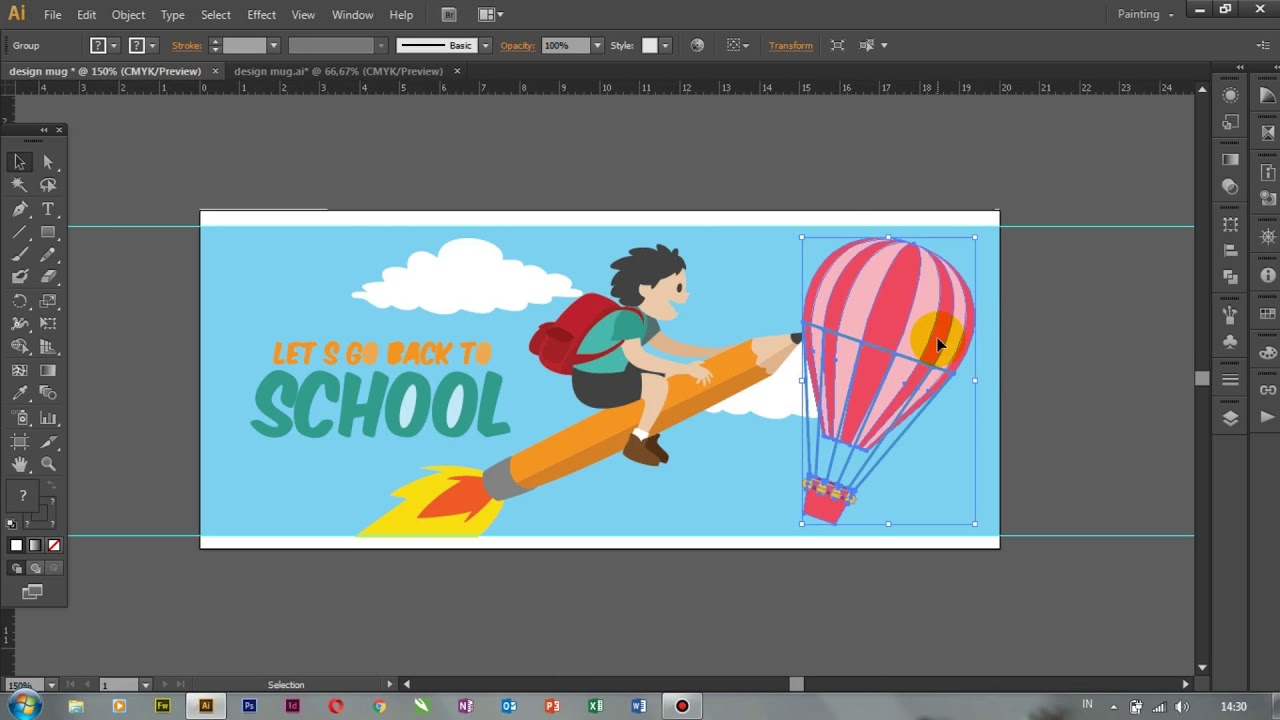Screen dimensions: 1280x720
Task: Change the screen mode
Action: (x=33, y=592)
